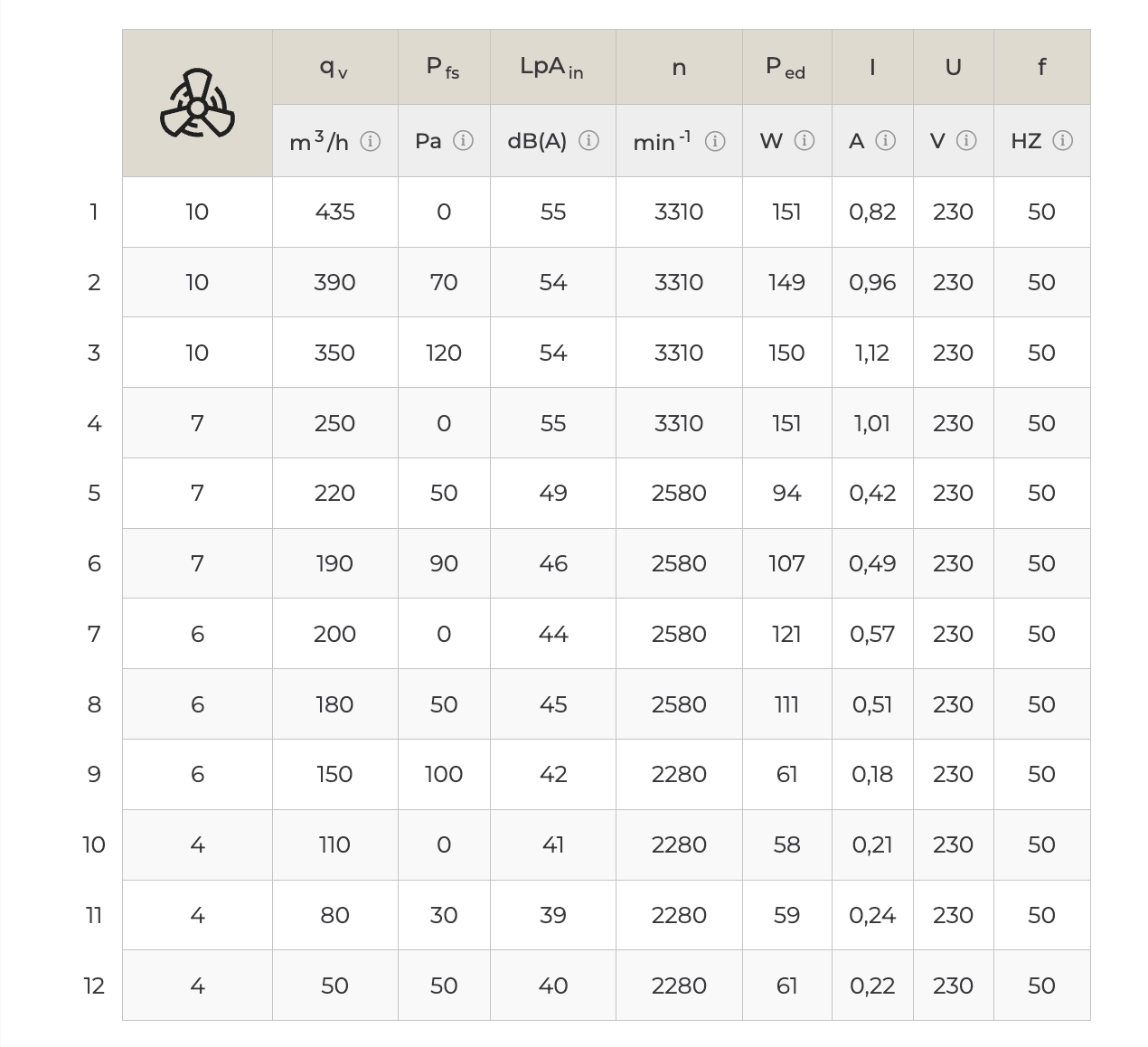Click the info icon beside Pa unit
Viewport: 1148px width, 1047px height.
coord(463,140)
